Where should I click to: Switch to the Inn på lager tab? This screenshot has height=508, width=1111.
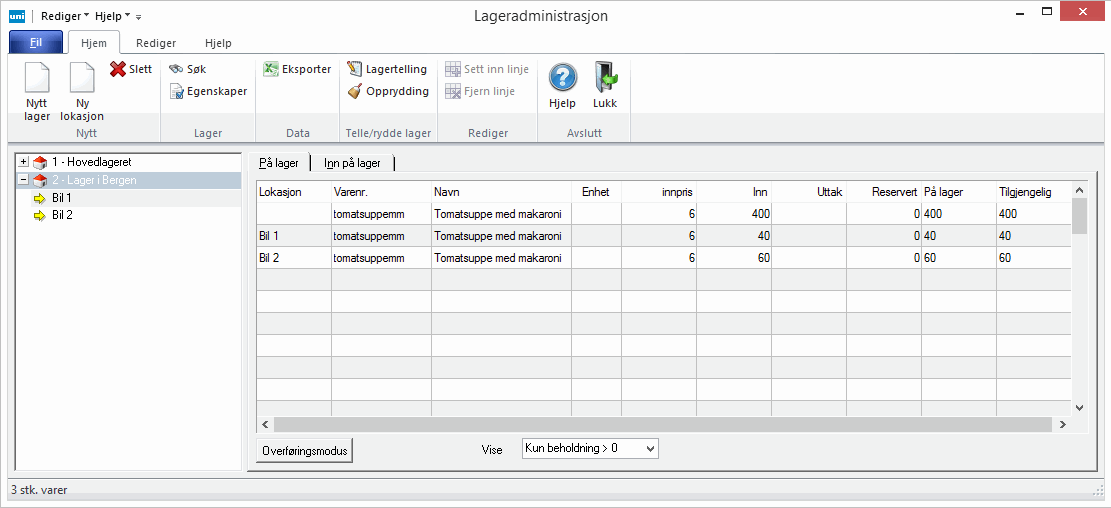(x=352, y=163)
